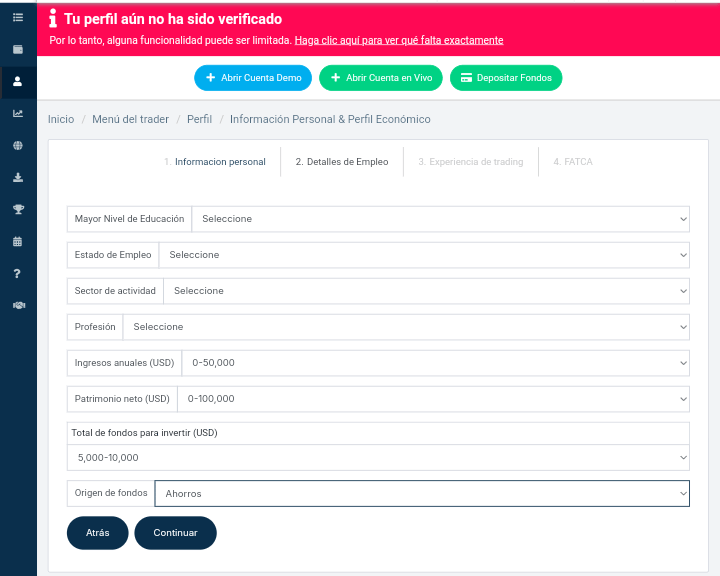The height and width of the screenshot is (576, 720).
Task: Click the globe icon in sidebar
Action: (18, 146)
